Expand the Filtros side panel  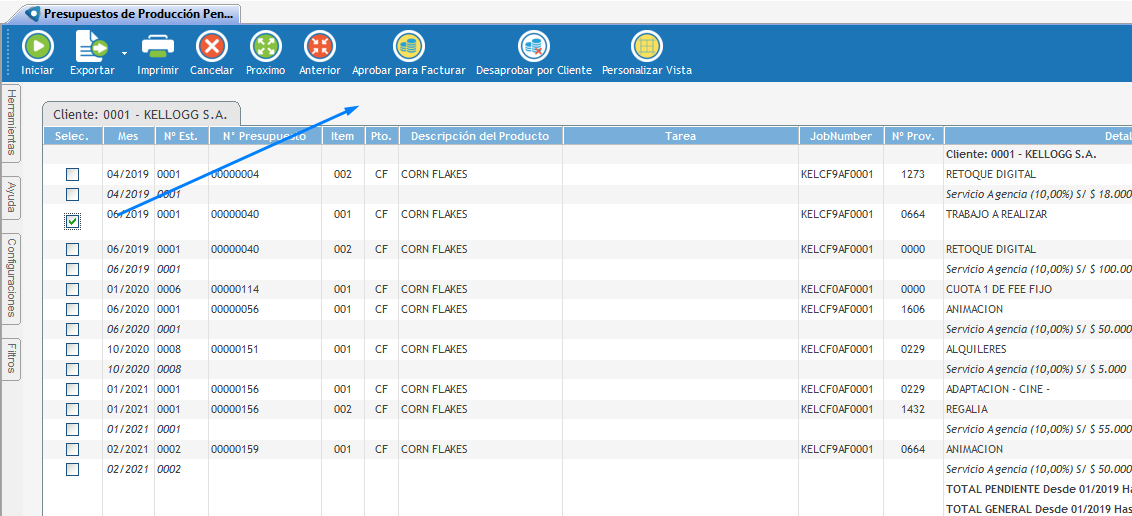[x=11, y=358]
